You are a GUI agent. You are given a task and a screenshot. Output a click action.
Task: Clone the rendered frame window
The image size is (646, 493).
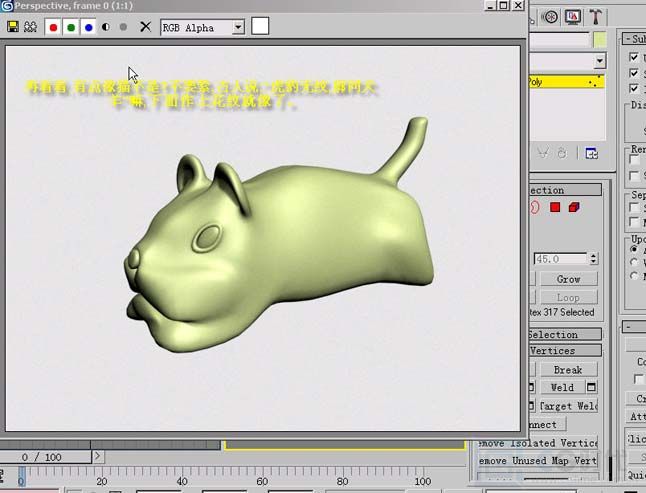(30, 27)
